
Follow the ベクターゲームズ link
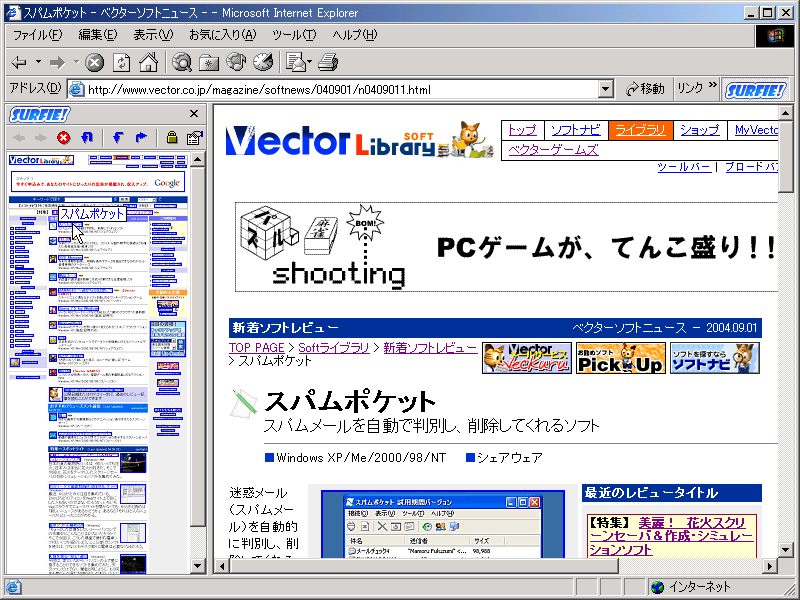(x=554, y=150)
